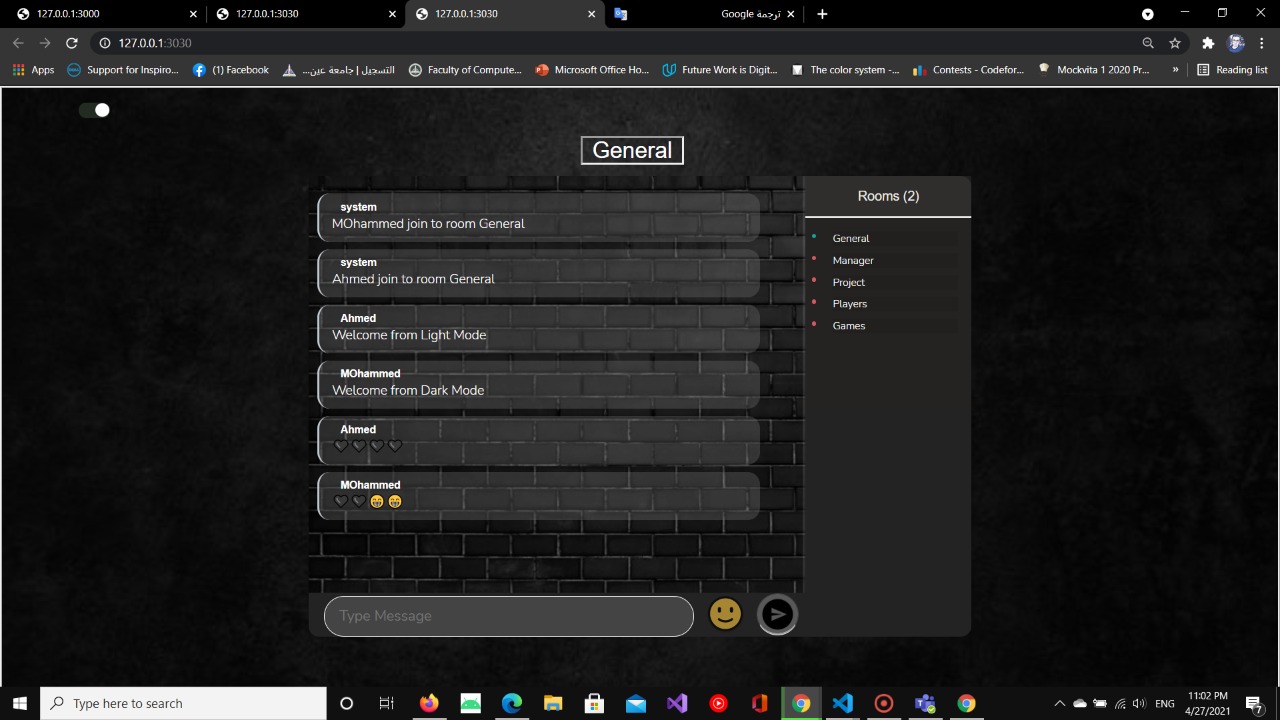Join the Project room
This screenshot has height=720, width=1280.
[x=849, y=282]
